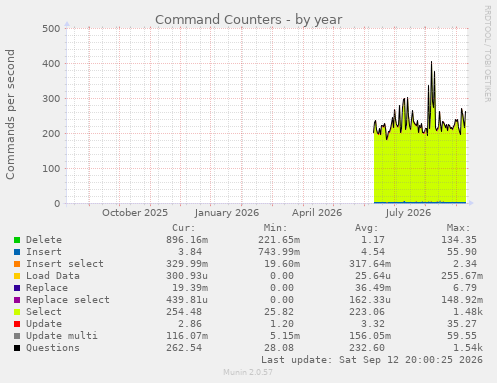Click the orange Insert select legend swatch

click(x=17, y=264)
